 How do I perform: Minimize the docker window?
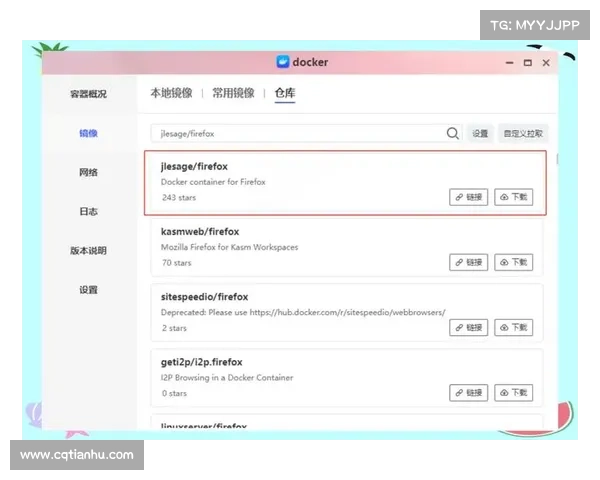[x=509, y=62]
